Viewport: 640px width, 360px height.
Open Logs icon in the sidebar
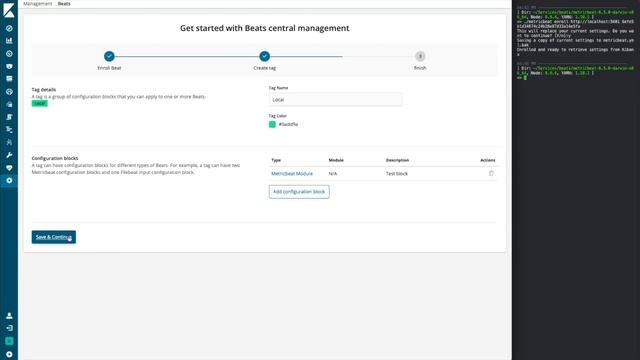[9, 117]
